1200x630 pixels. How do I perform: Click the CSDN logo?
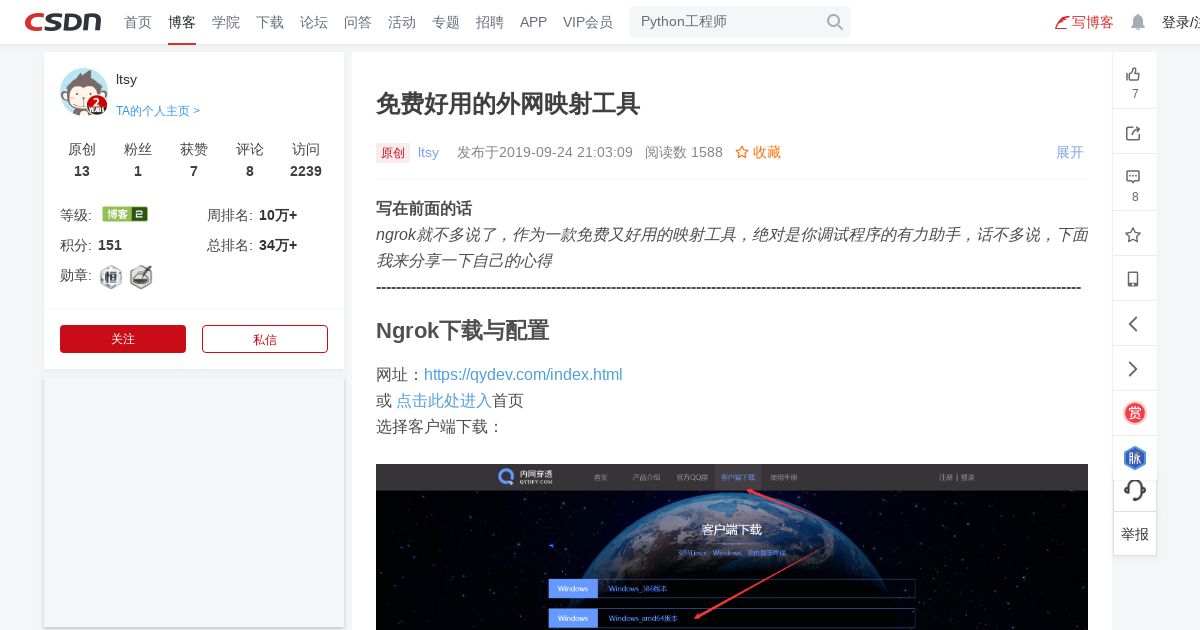pos(63,22)
